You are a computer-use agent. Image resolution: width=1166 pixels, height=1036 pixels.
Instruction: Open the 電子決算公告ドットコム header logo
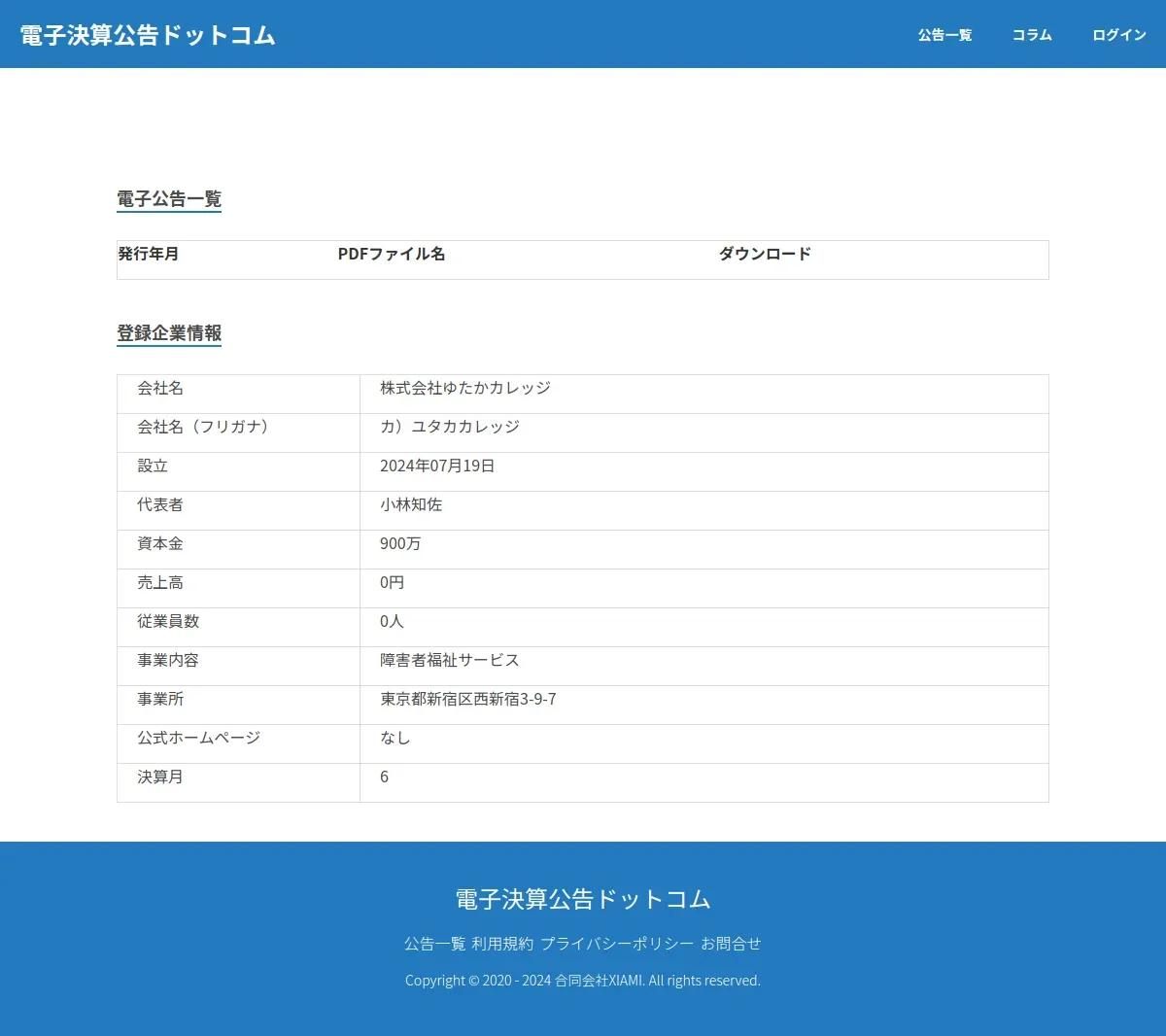point(148,35)
